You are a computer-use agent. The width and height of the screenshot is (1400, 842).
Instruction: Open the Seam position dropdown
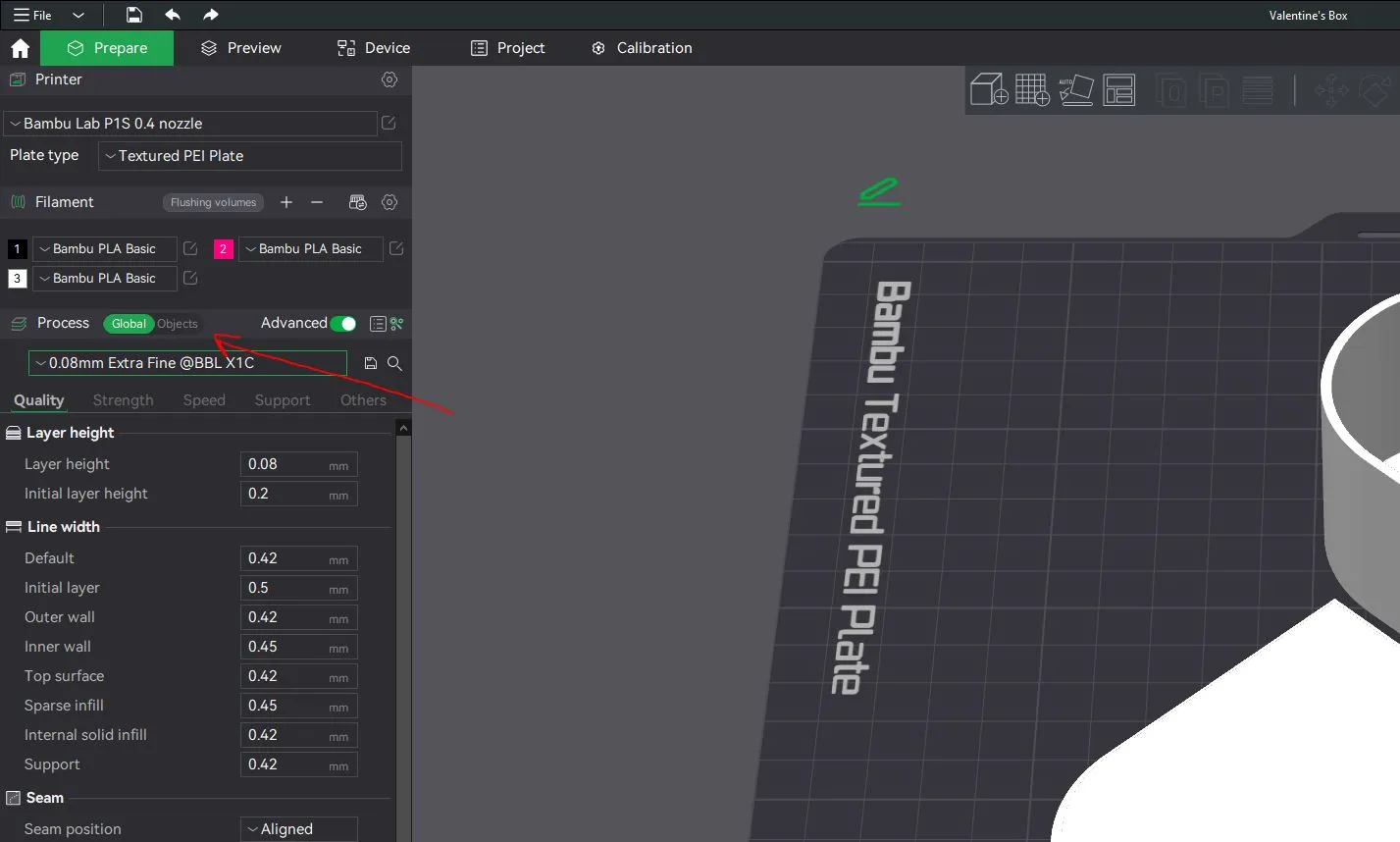299,829
